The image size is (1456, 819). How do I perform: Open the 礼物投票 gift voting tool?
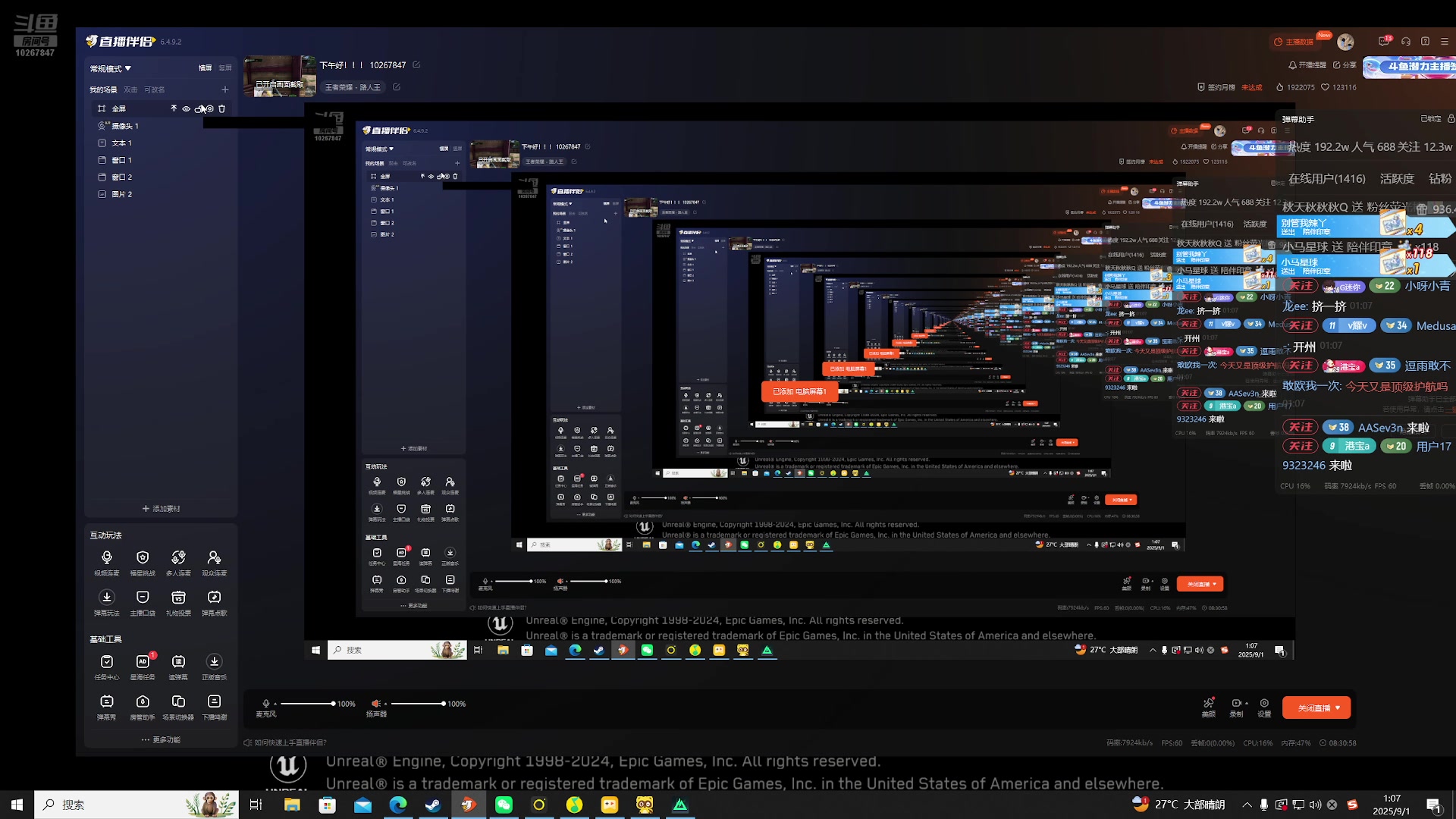click(178, 602)
